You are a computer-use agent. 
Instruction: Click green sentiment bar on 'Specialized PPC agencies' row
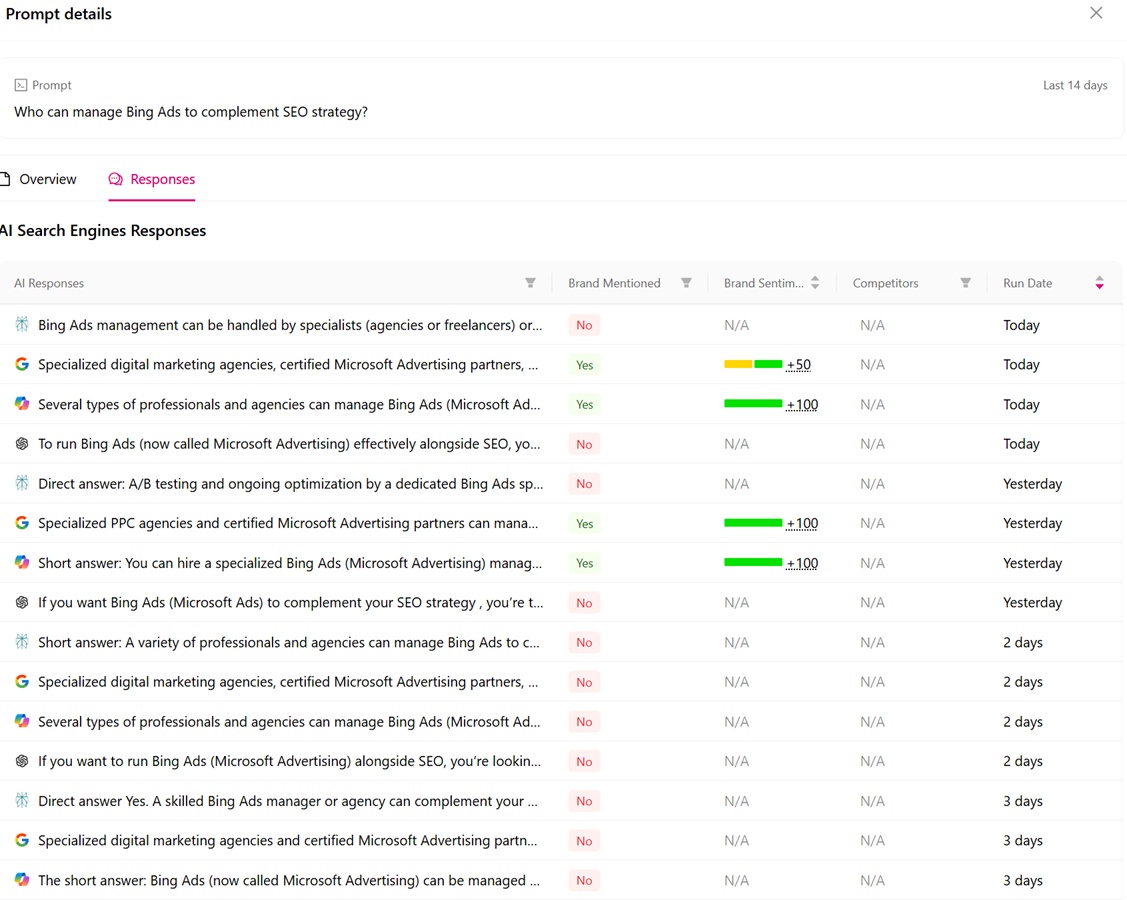753,523
